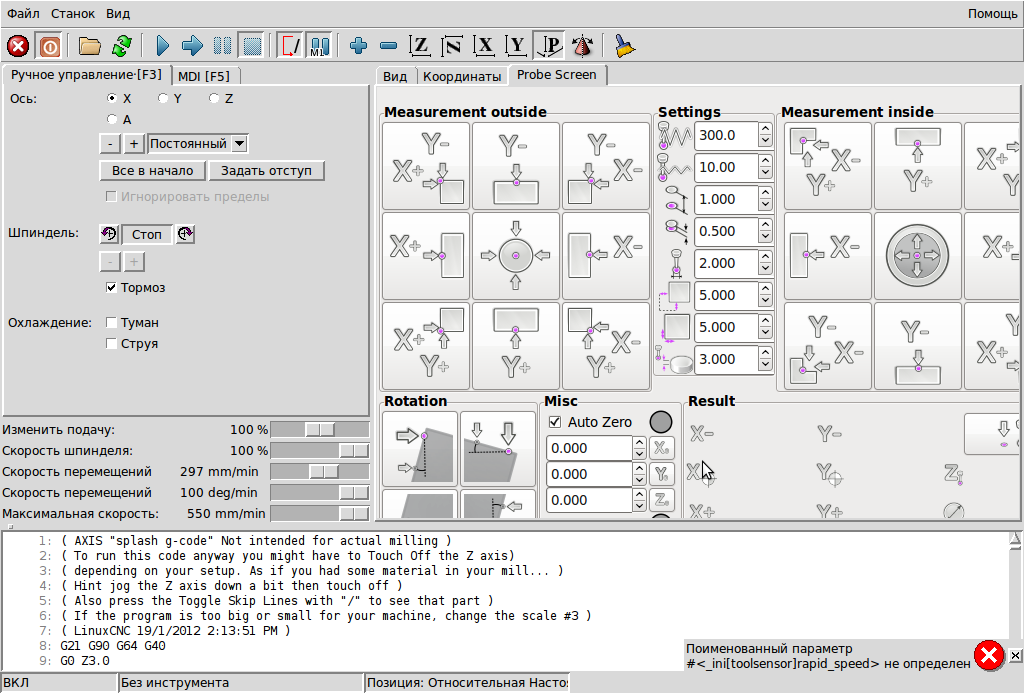Toggle skip lines with slash icon

[x=290, y=46]
